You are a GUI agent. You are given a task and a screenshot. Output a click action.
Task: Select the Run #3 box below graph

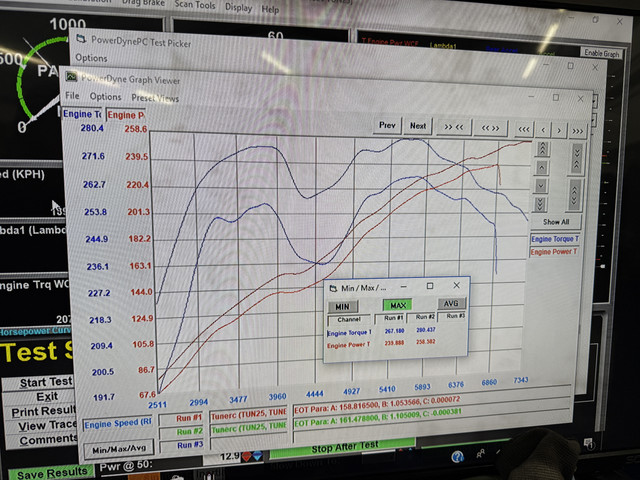point(182,445)
